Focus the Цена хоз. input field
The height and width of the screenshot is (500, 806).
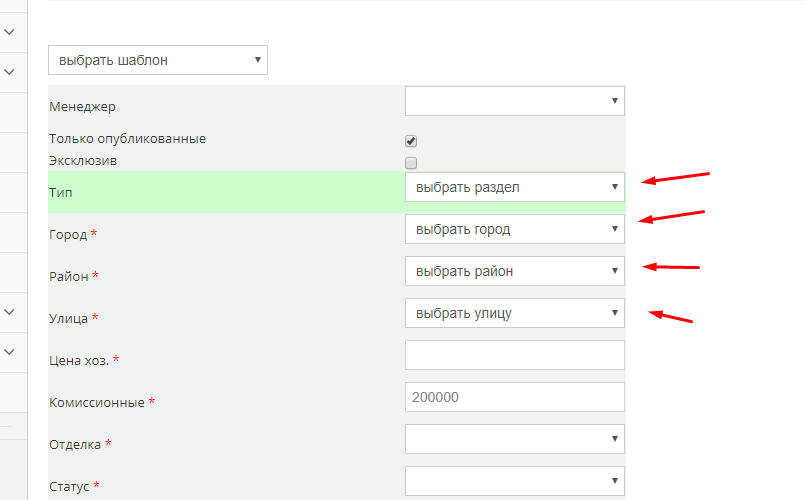click(515, 355)
